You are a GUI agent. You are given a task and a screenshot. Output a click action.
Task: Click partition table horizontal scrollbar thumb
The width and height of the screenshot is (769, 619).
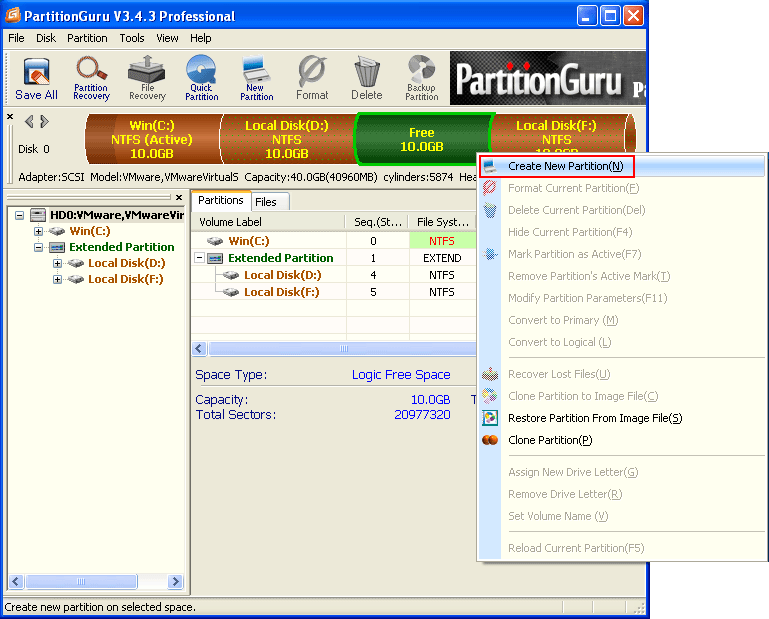point(342,349)
